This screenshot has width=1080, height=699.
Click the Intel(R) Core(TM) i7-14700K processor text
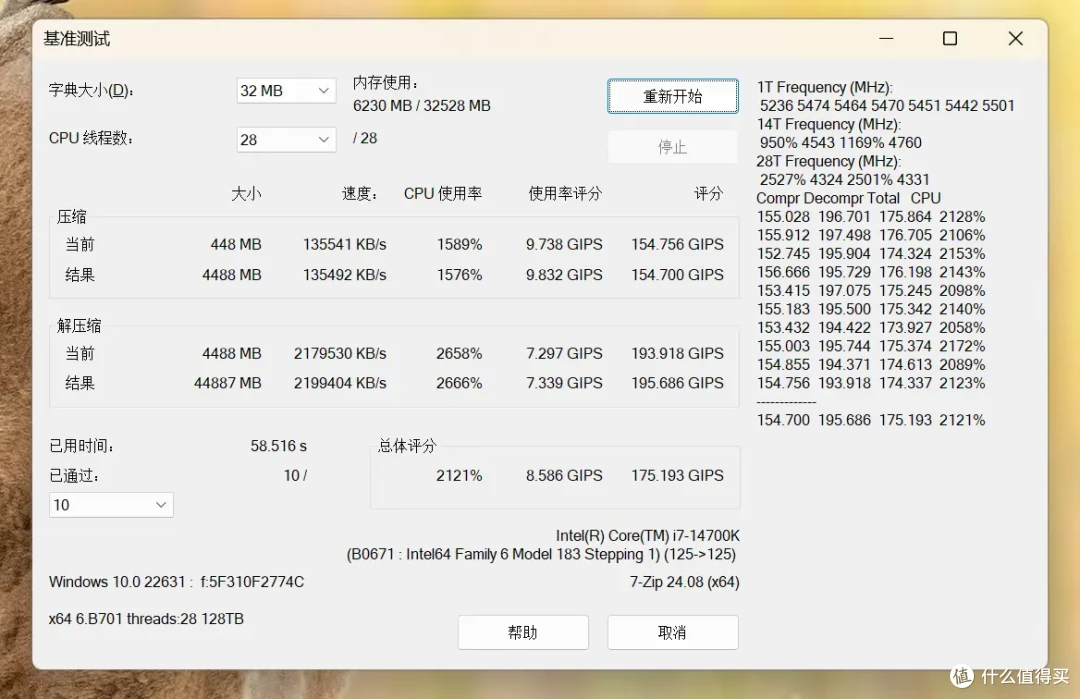click(647, 536)
